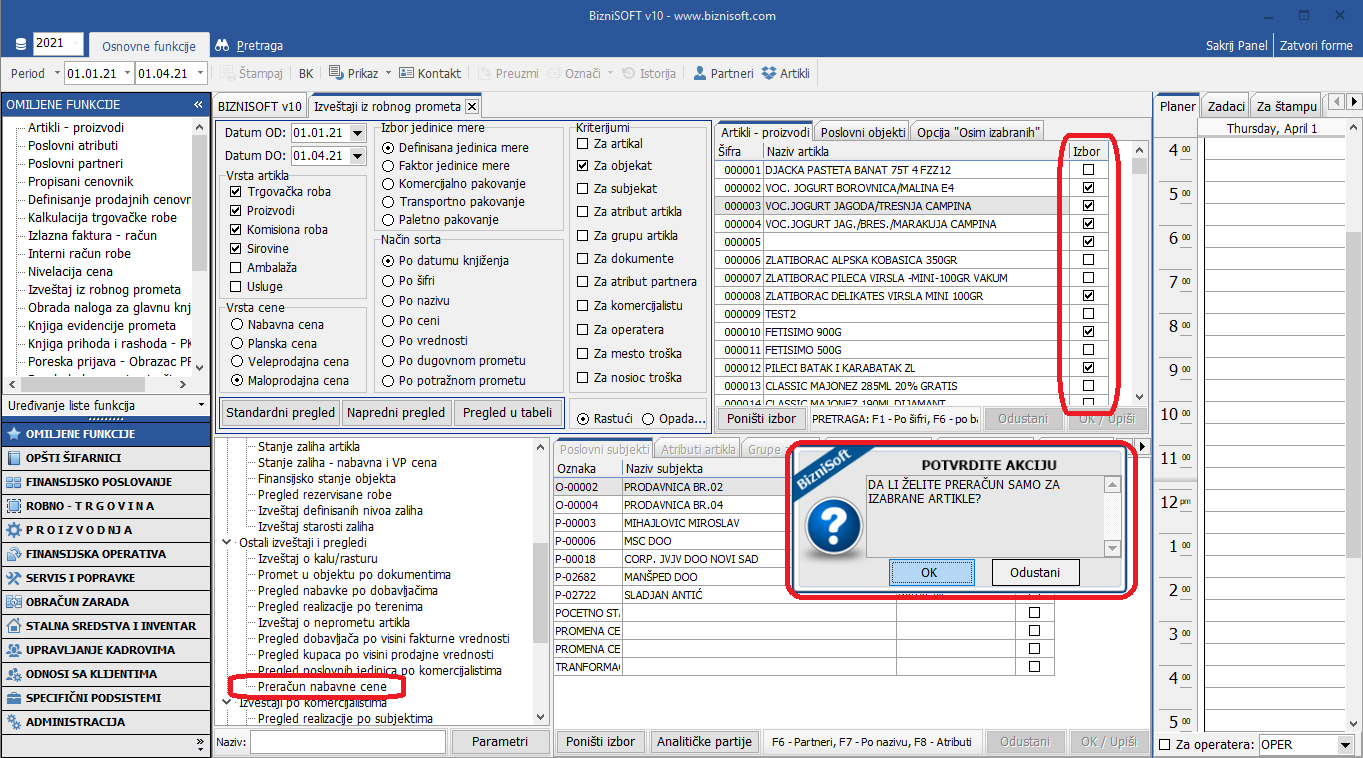The height and width of the screenshot is (758, 1363).
Task: Open Artikli boxes icon in toolbar
Action: click(x=769, y=73)
